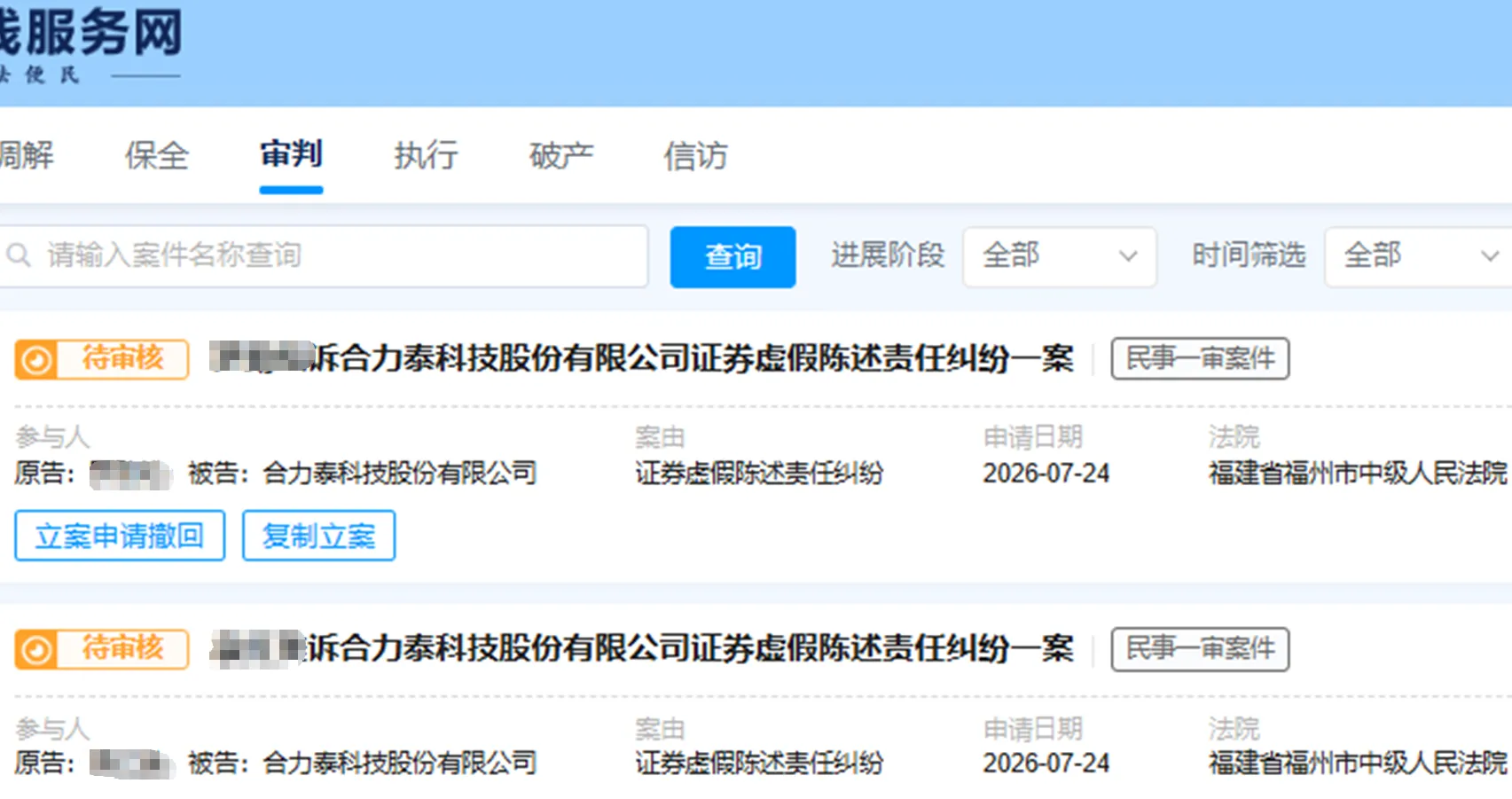1512x799 pixels.
Task: Click the 民事一审案件 tag on second case
Action: click(1200, 649)
